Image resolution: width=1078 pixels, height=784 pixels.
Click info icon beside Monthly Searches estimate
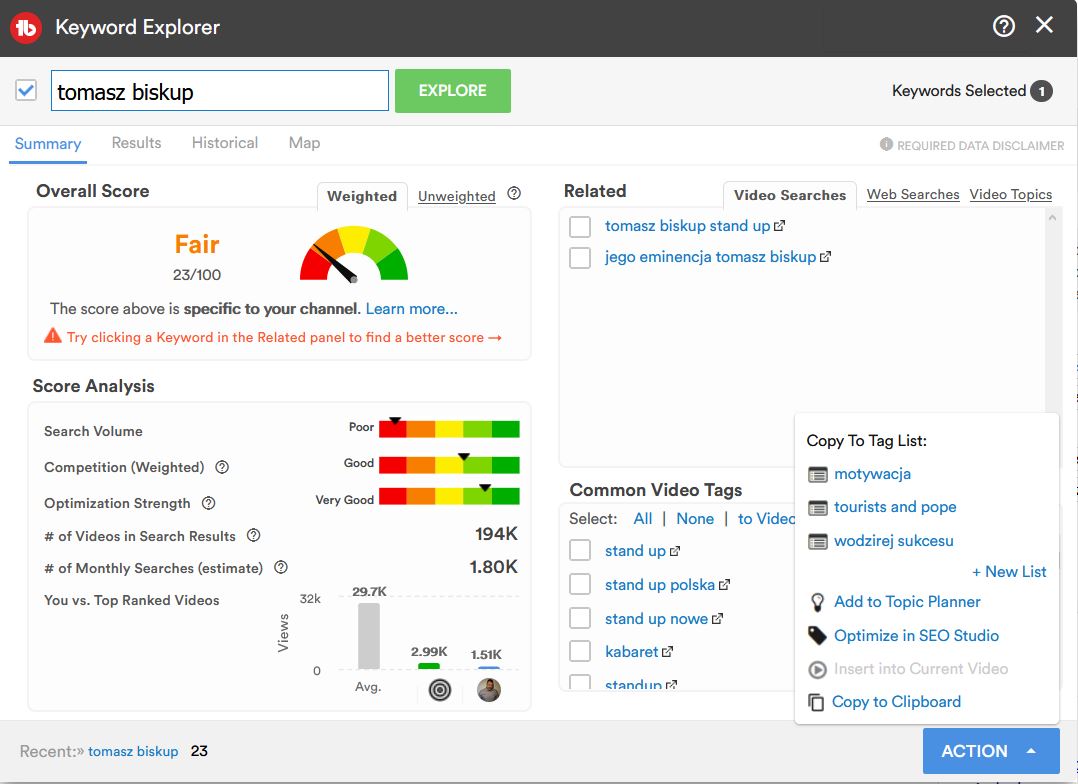point(281,567)
